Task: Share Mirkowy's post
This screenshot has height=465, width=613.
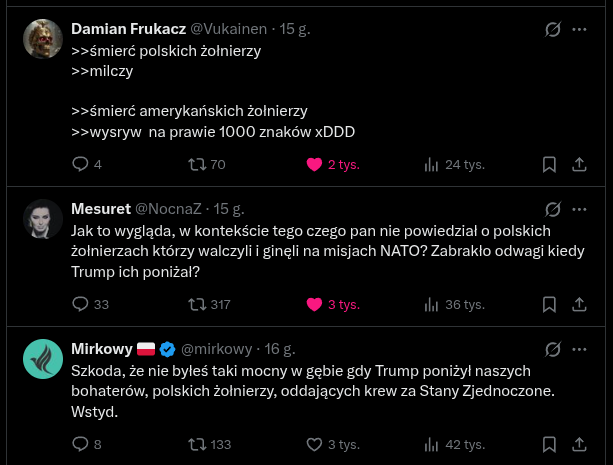Action: point(579,444)
